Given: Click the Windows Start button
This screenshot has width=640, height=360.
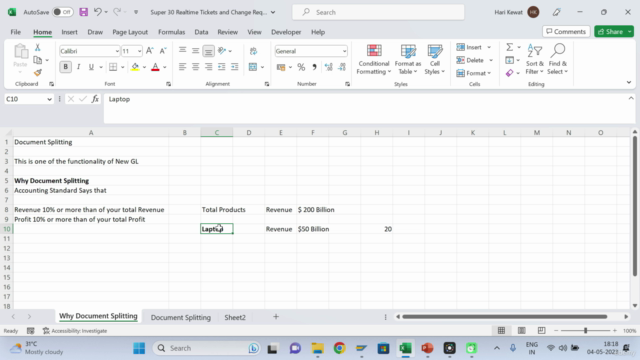Looking at the screenshot, I should click(139, 348).
